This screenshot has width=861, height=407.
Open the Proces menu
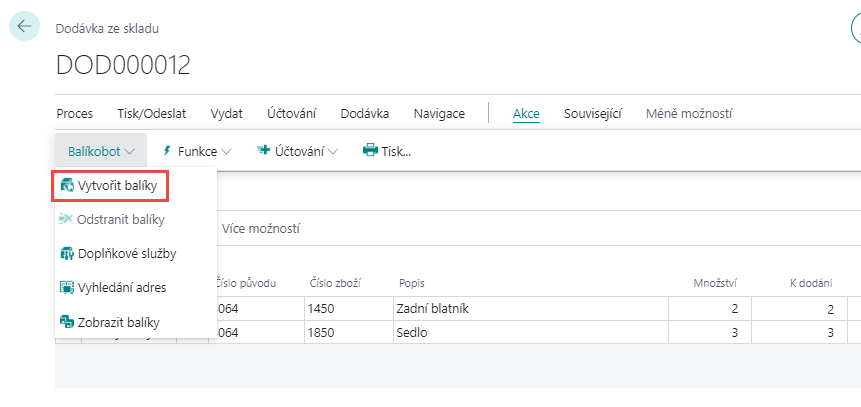(x=74, y=113)
